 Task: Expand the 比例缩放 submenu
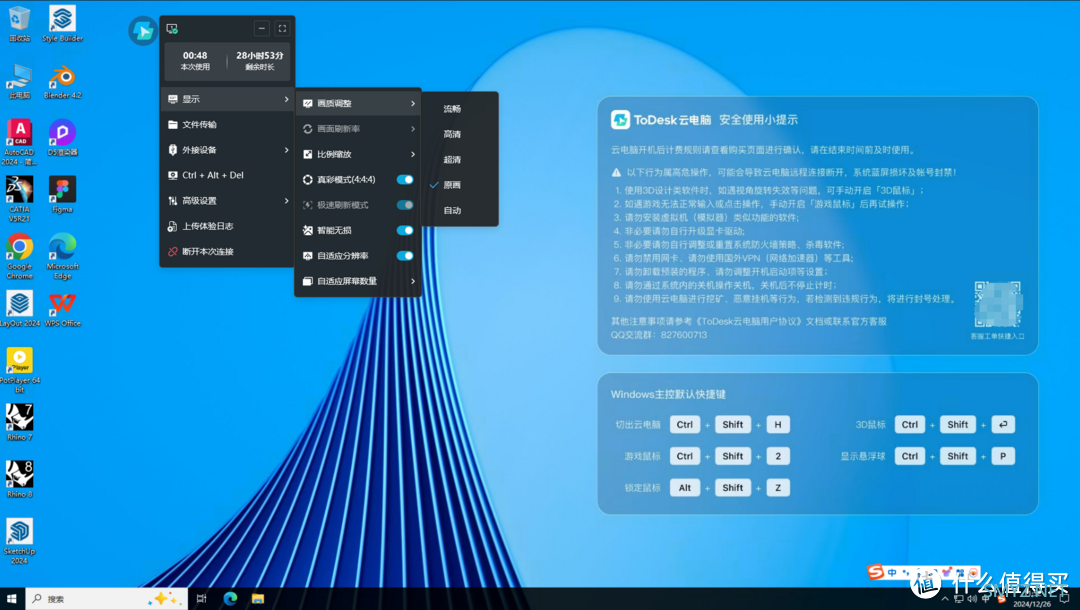pos(358,154)
